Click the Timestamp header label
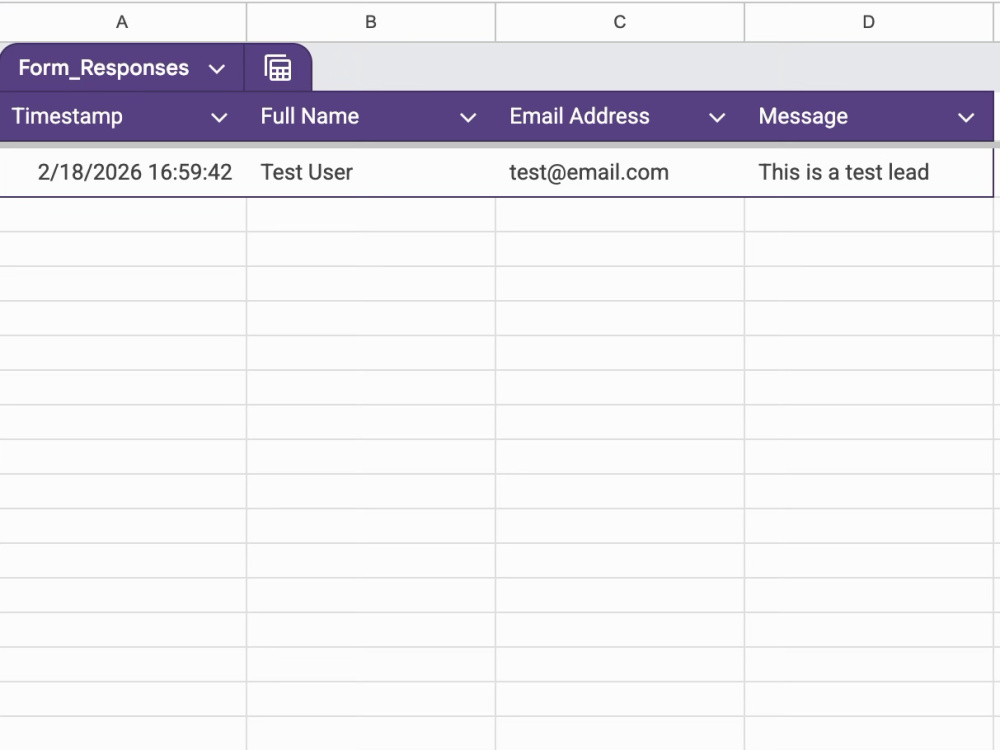This screenshot has height=750, width=1000. [x=67, y=116]
